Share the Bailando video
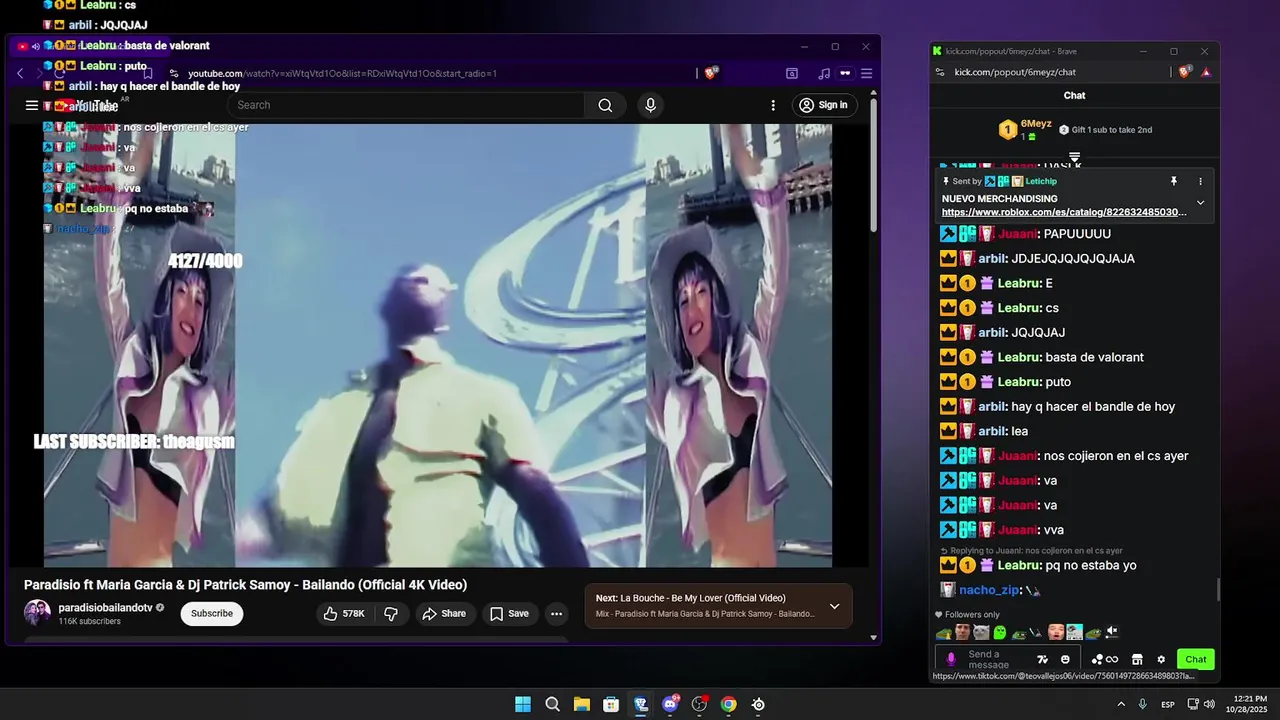1280x720 pixels. pyautogui.click(x=444, y=613)
